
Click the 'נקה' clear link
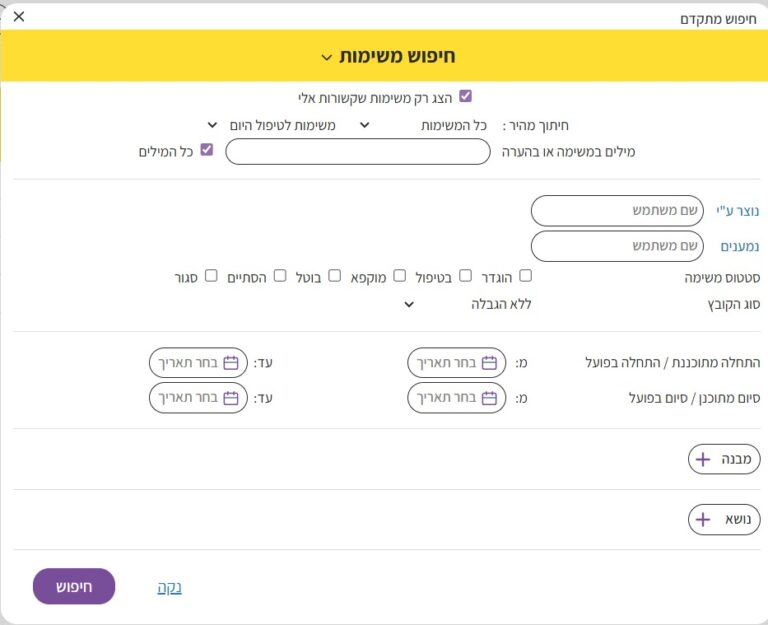tap(169, 588)
